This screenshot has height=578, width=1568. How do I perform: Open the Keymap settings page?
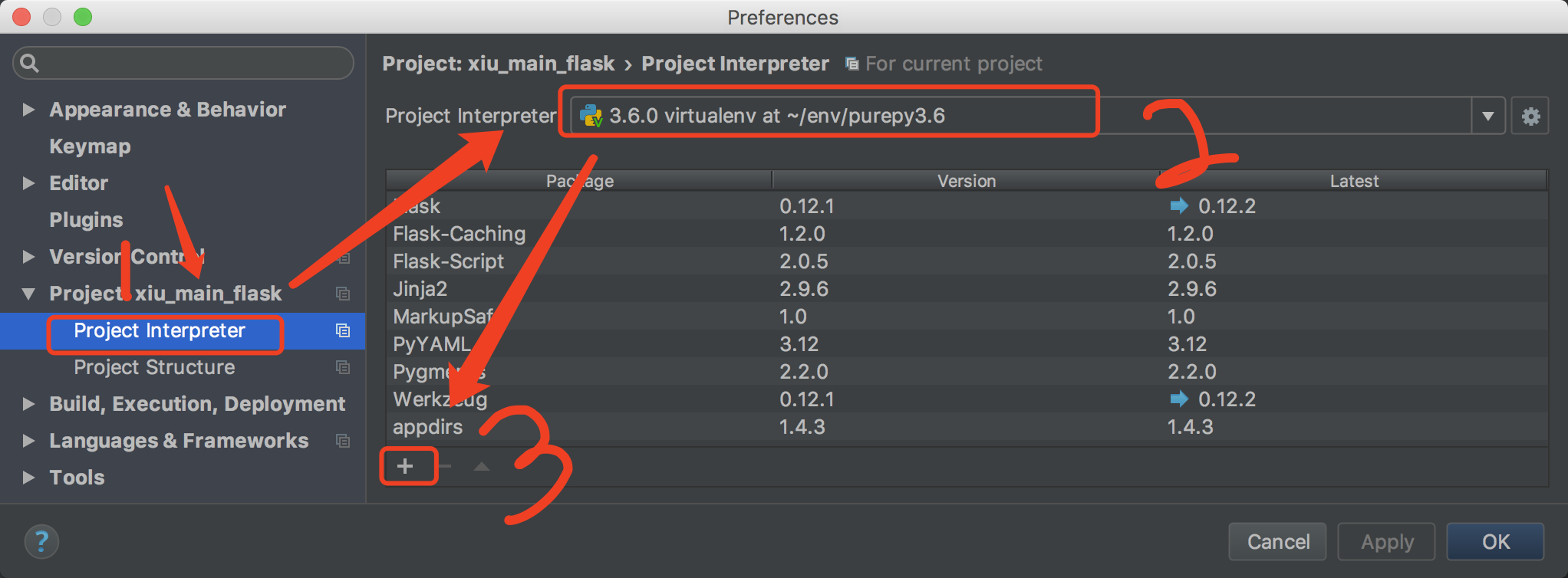[90, 146]
